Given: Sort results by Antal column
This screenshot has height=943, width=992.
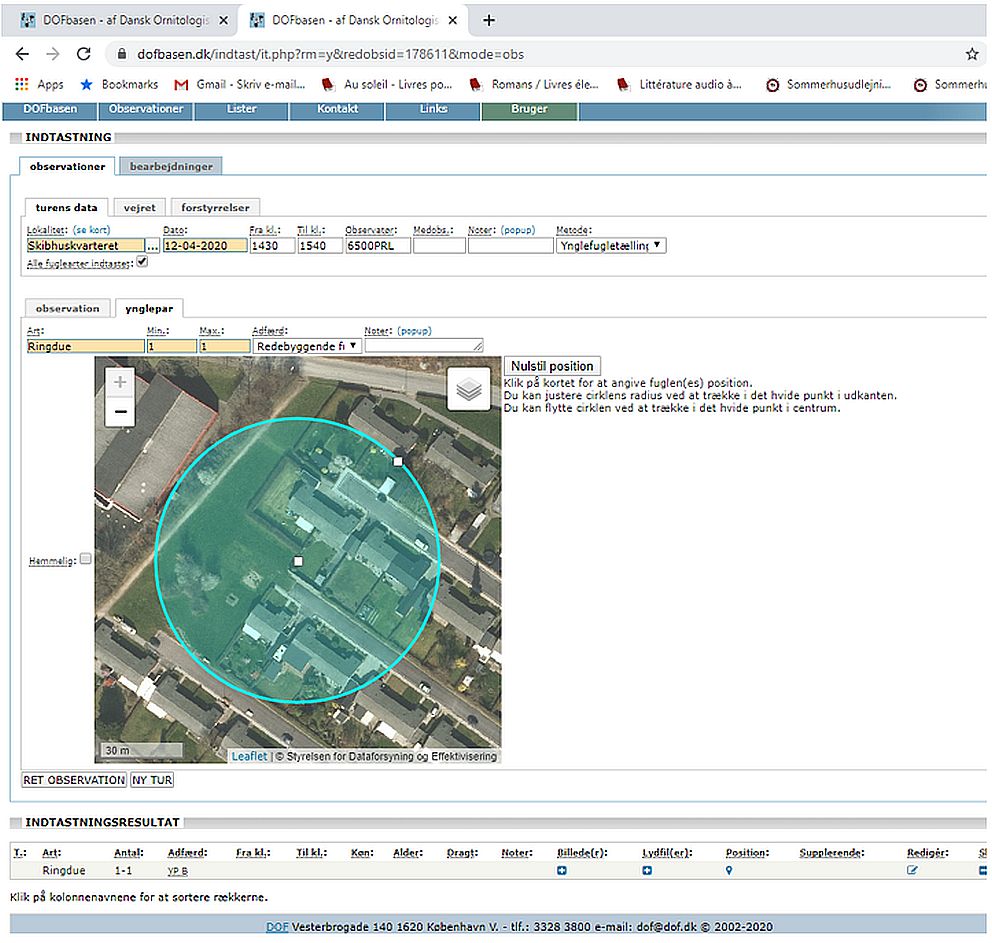Looking at the screenshot, I should tap(129, 853).
